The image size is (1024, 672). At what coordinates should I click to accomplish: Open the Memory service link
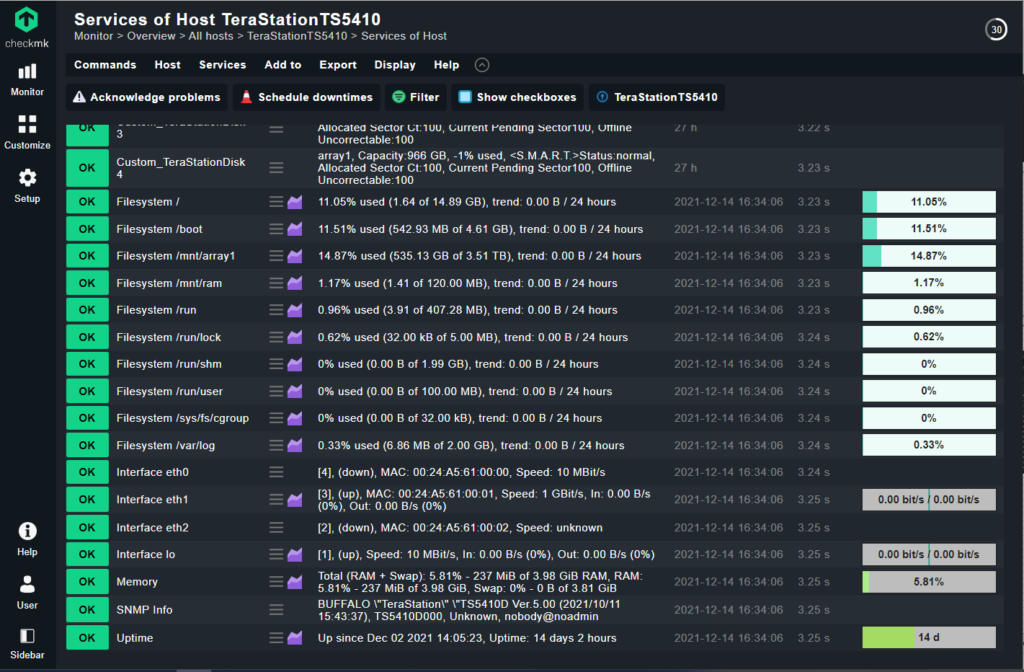137,582
